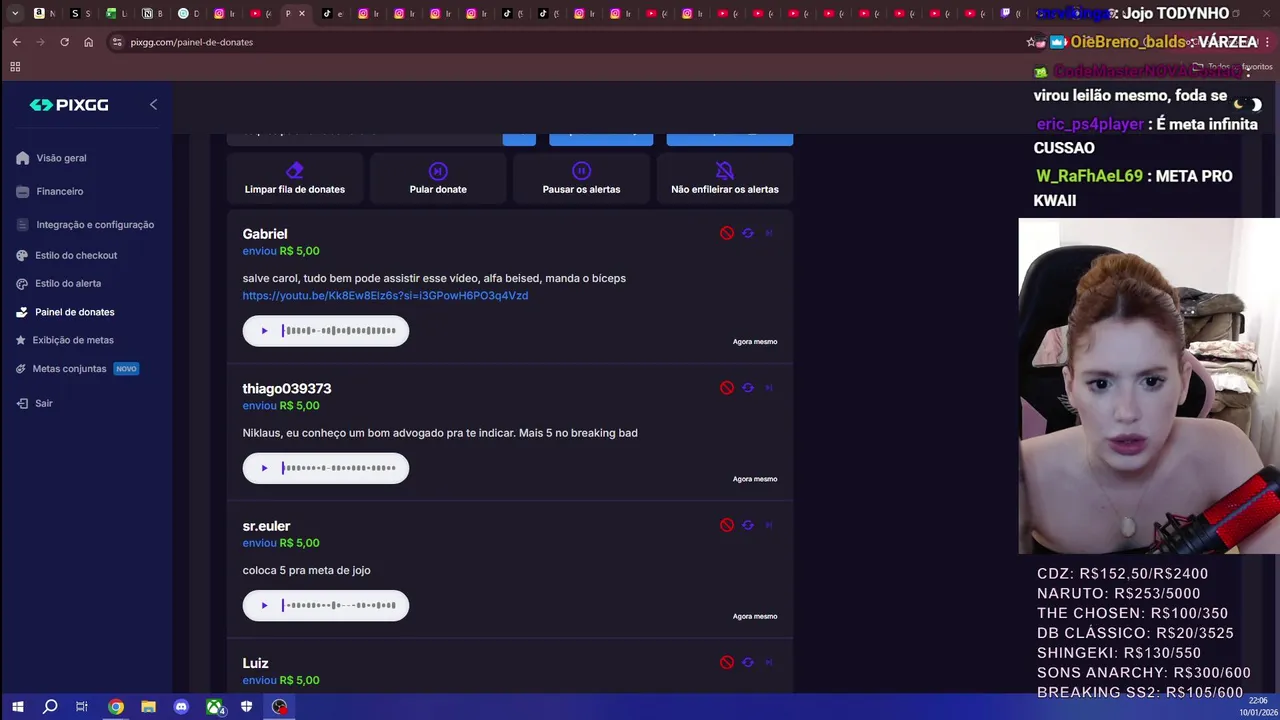Screen dimensions: 1280x720
Task: Open the Xbox app from the taskbar
Action: coord(214,707)
